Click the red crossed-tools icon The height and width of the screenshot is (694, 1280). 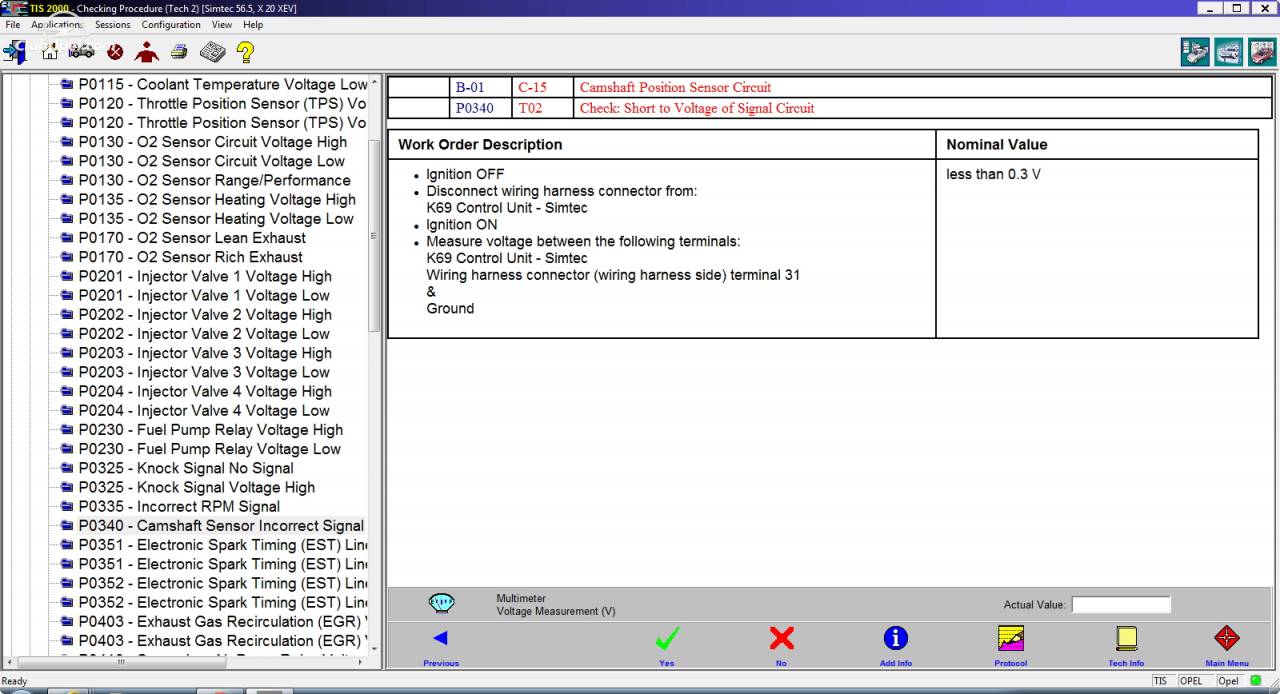click(115, 52)
